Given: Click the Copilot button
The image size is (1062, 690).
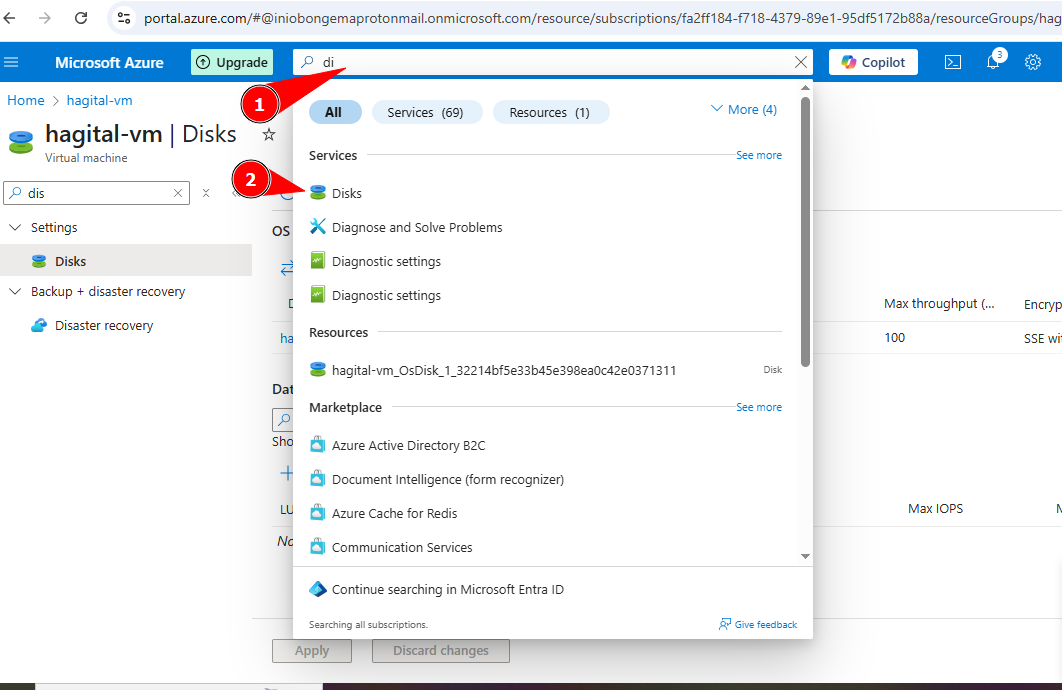Looking at the screenshot, I should coord(873,62).
